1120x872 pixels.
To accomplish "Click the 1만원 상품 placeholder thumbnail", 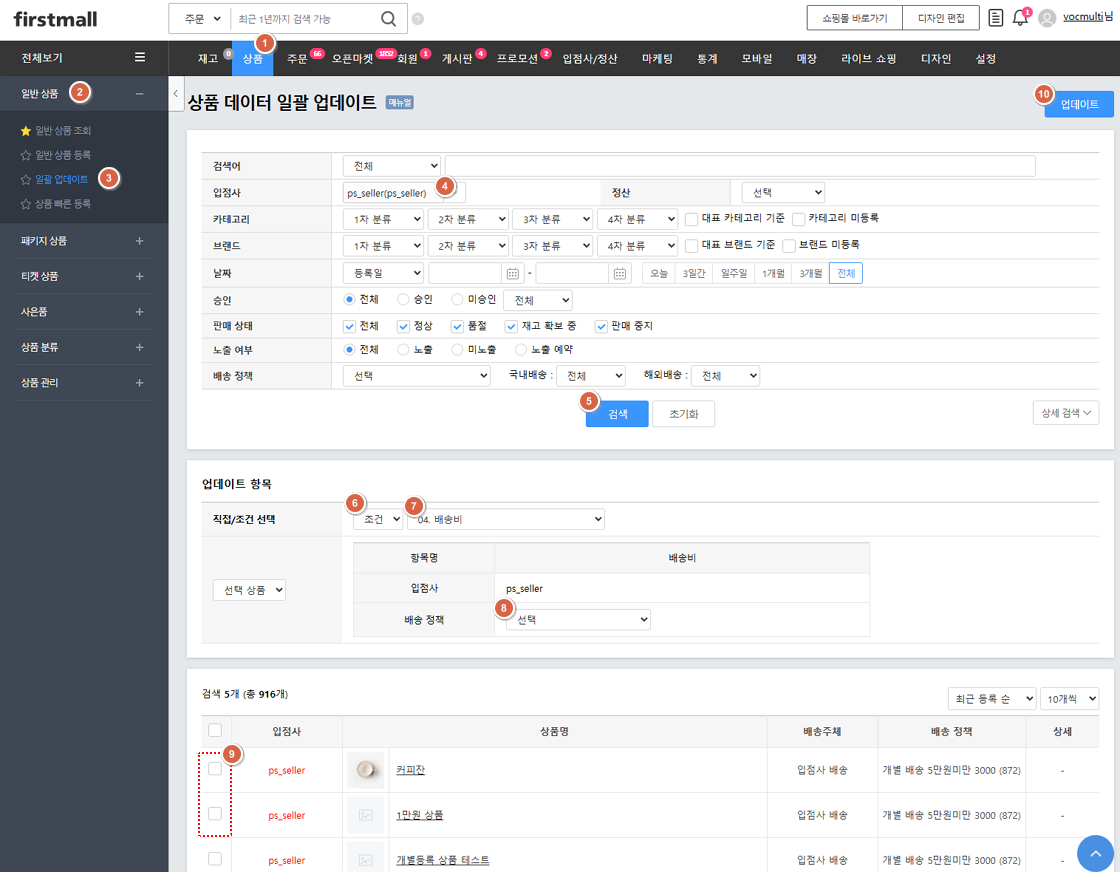I will [x=366, y=815].
